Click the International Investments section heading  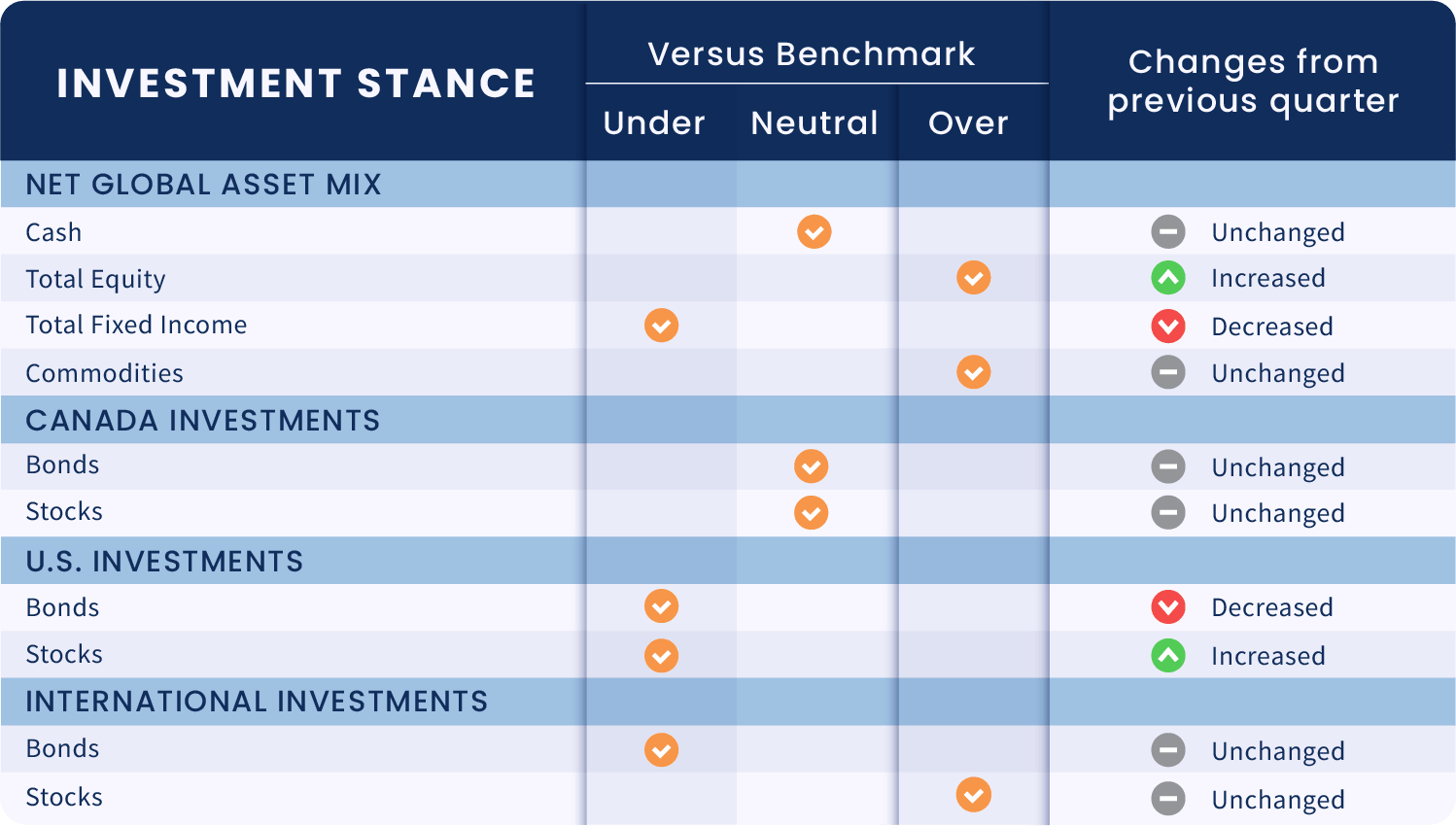tap(257, 702)
